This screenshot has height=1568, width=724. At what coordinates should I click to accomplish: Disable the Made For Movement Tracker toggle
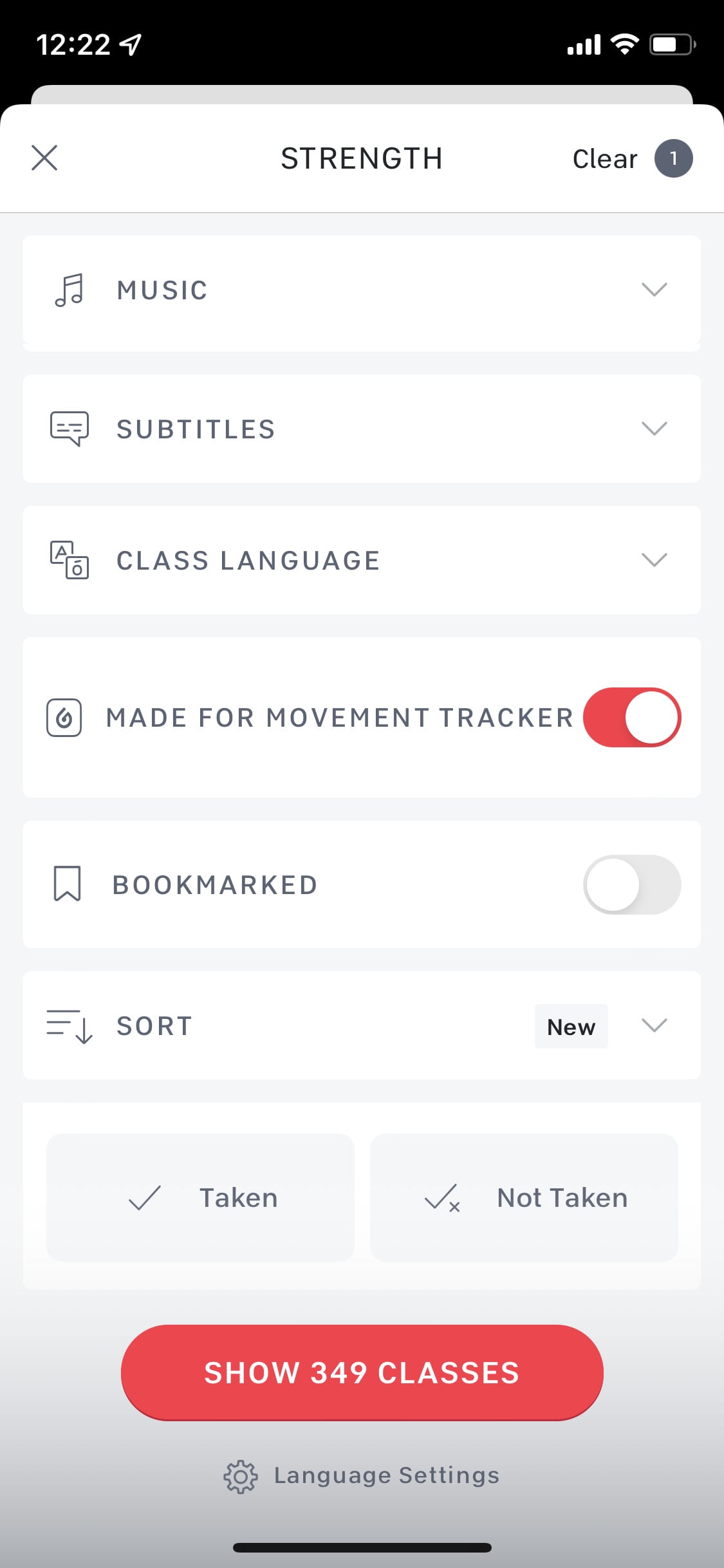pyautogui.click(x=632, y=717)
